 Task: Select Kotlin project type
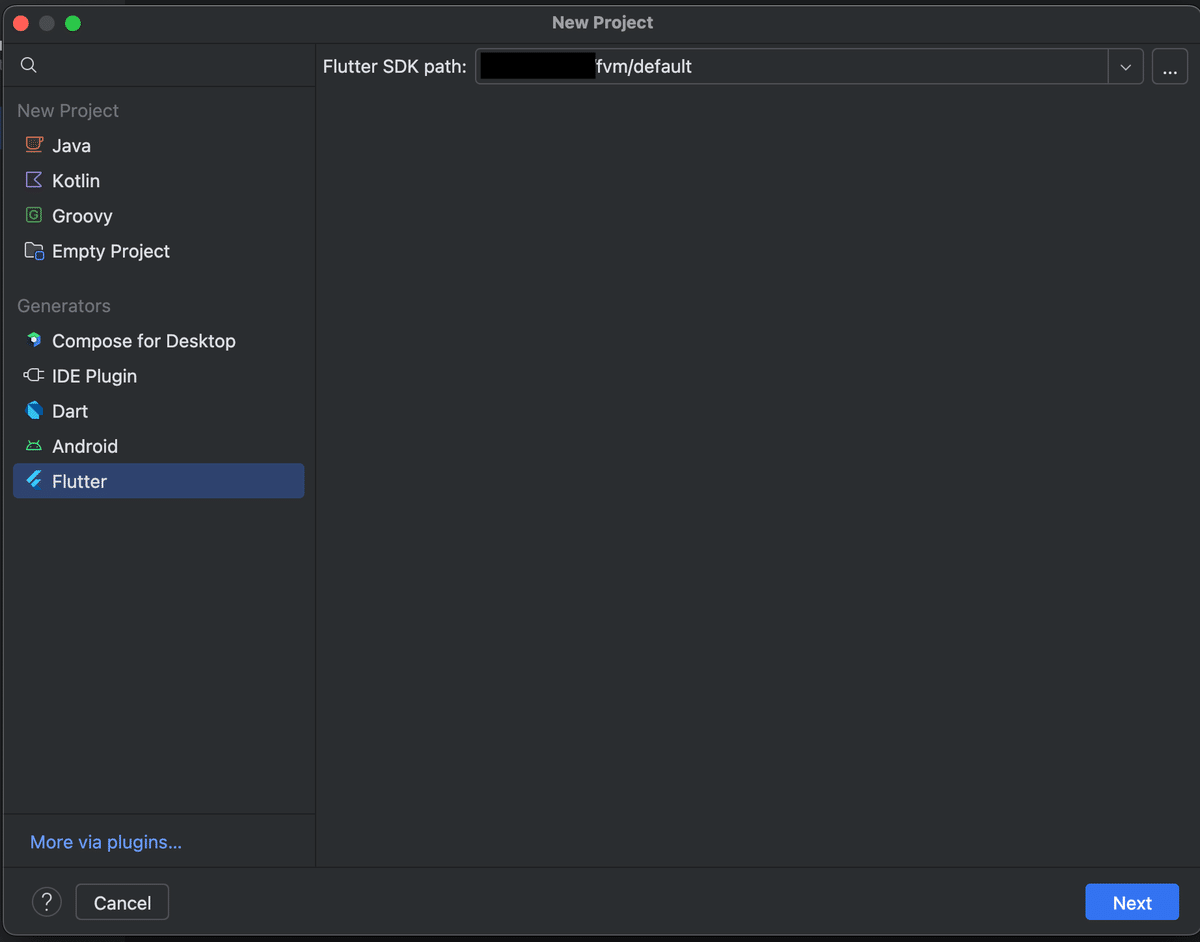(x=76, y=181)
